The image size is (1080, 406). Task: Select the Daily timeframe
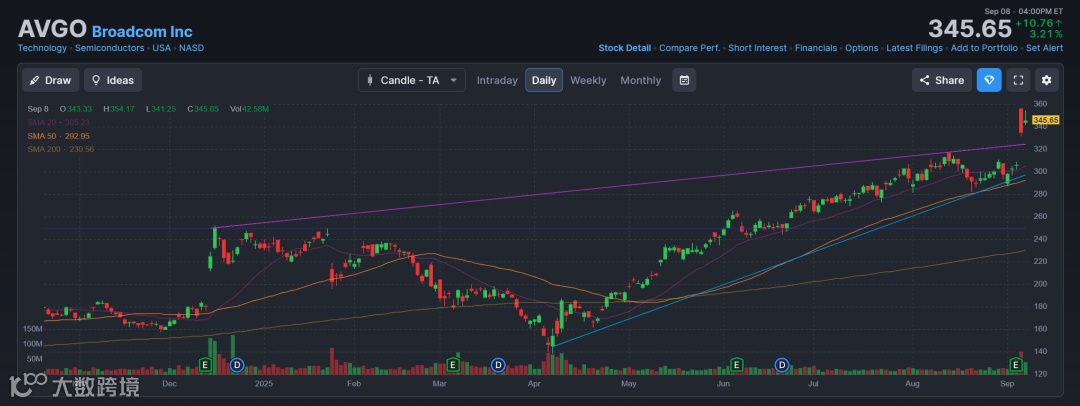click(x=543, y=80)
